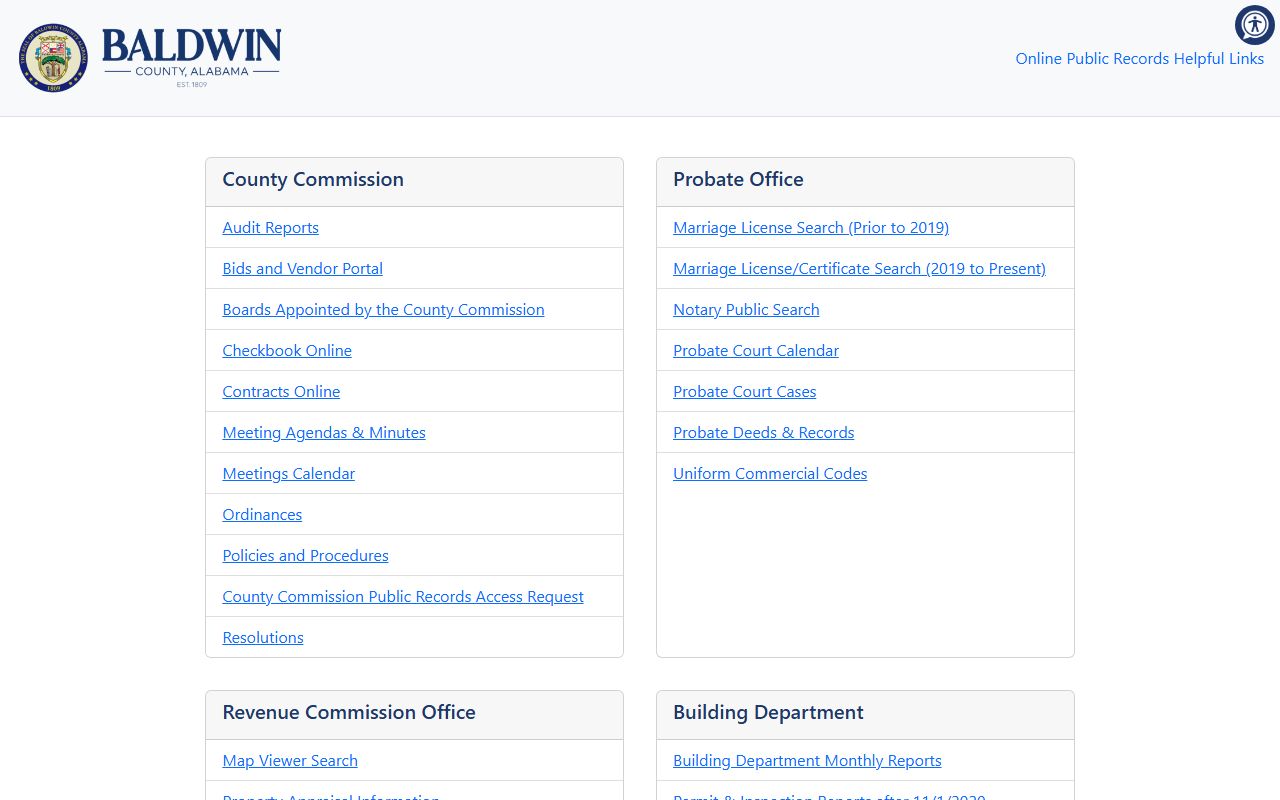
Task: Open Probate Court Cases
Action: [744, 392]
